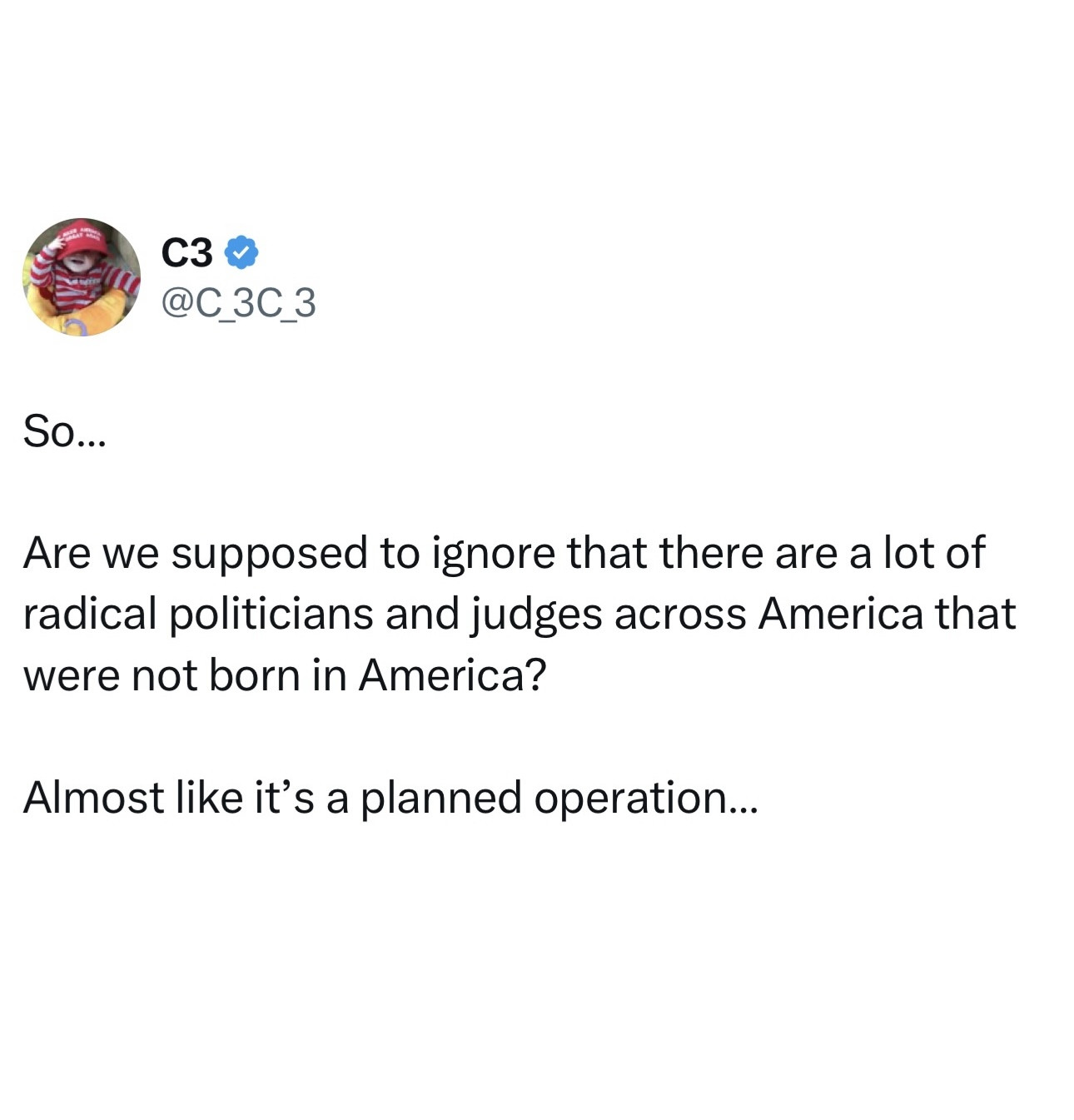
Task: Click "Almost like it's a planned operation..."
Action: pos(390,797)
